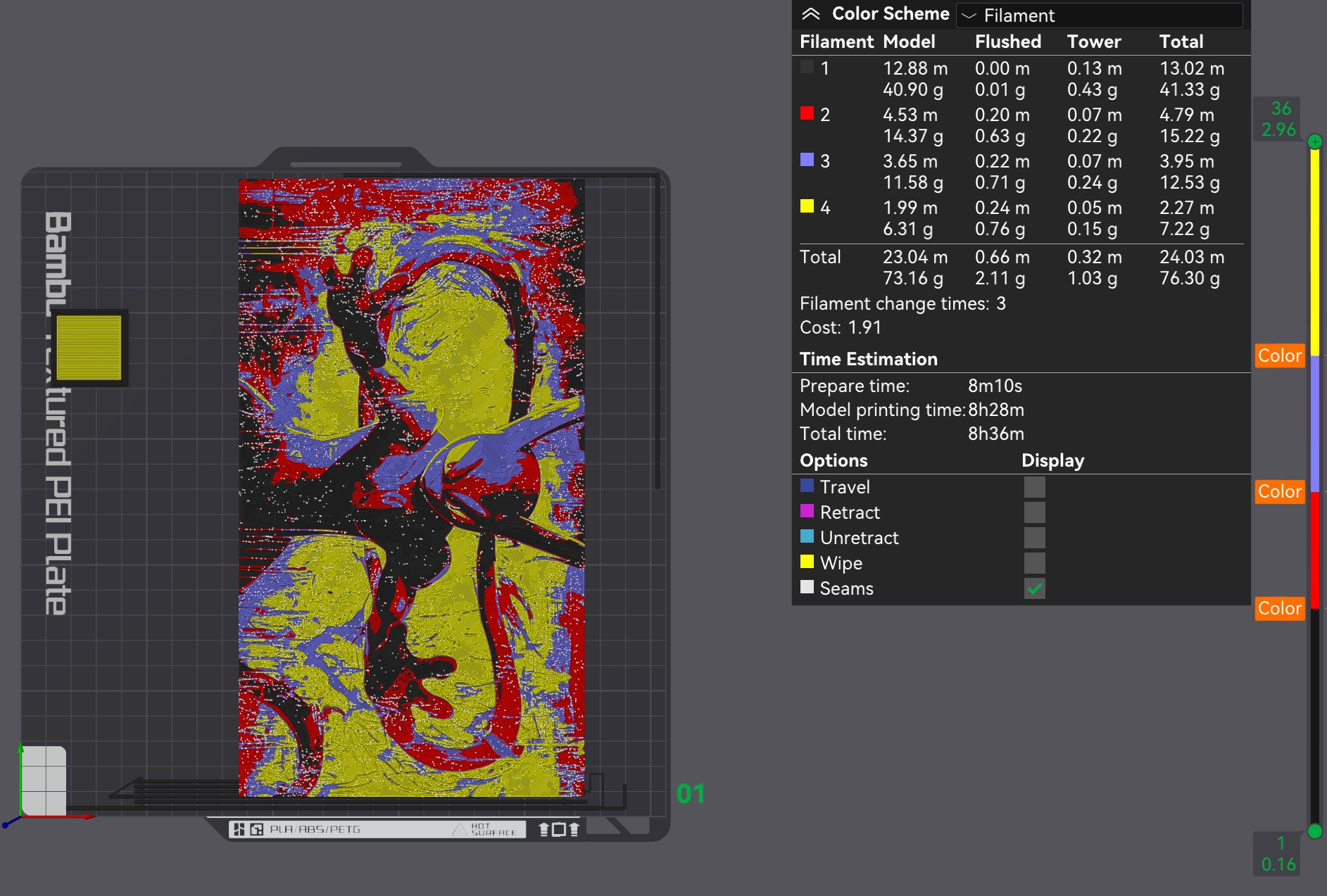Viewport: 1327px width, 896px height.
Task: Click the yellow prime tower on the plate
Action: pos(89,348)
